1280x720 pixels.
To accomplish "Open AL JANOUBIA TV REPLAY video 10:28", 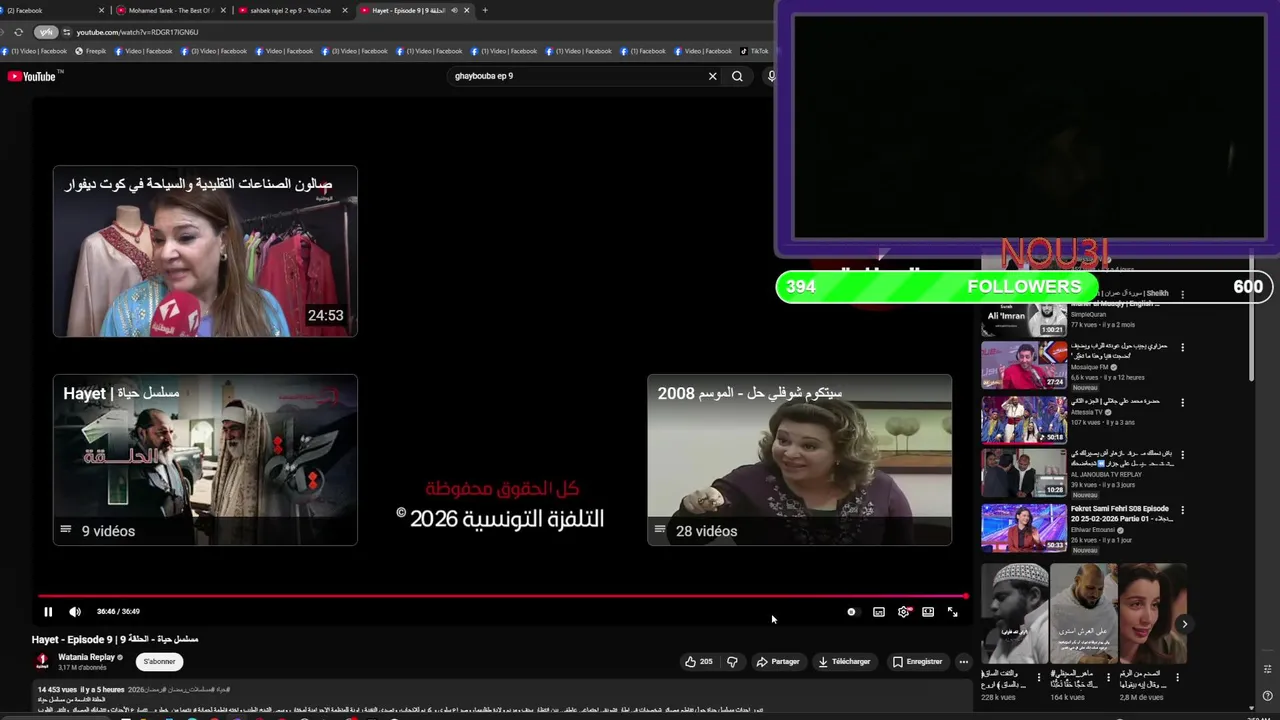I will pyautogui.click(x=1023, y=473).
